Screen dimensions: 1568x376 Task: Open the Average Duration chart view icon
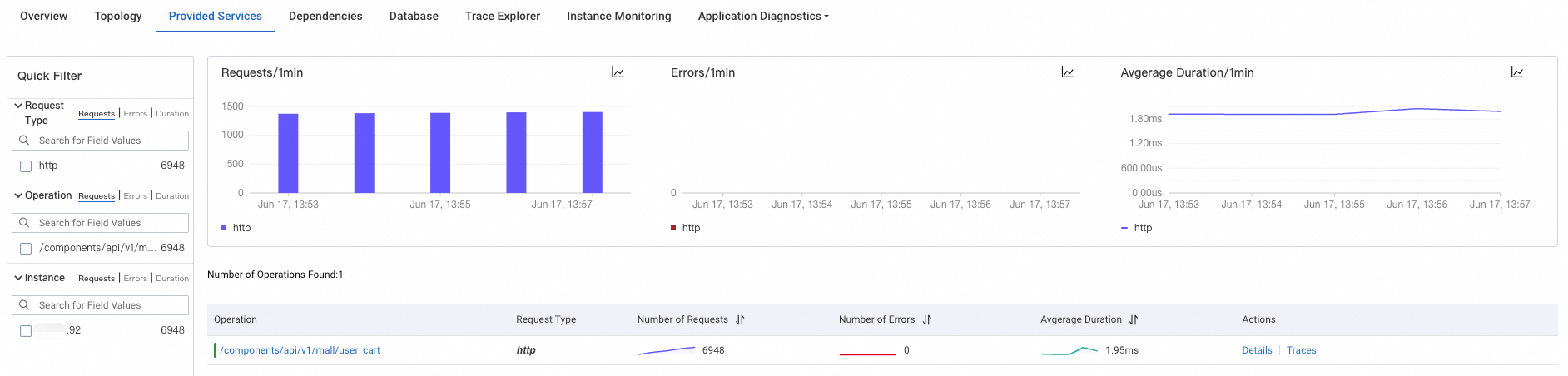[x=1516, y=72]
